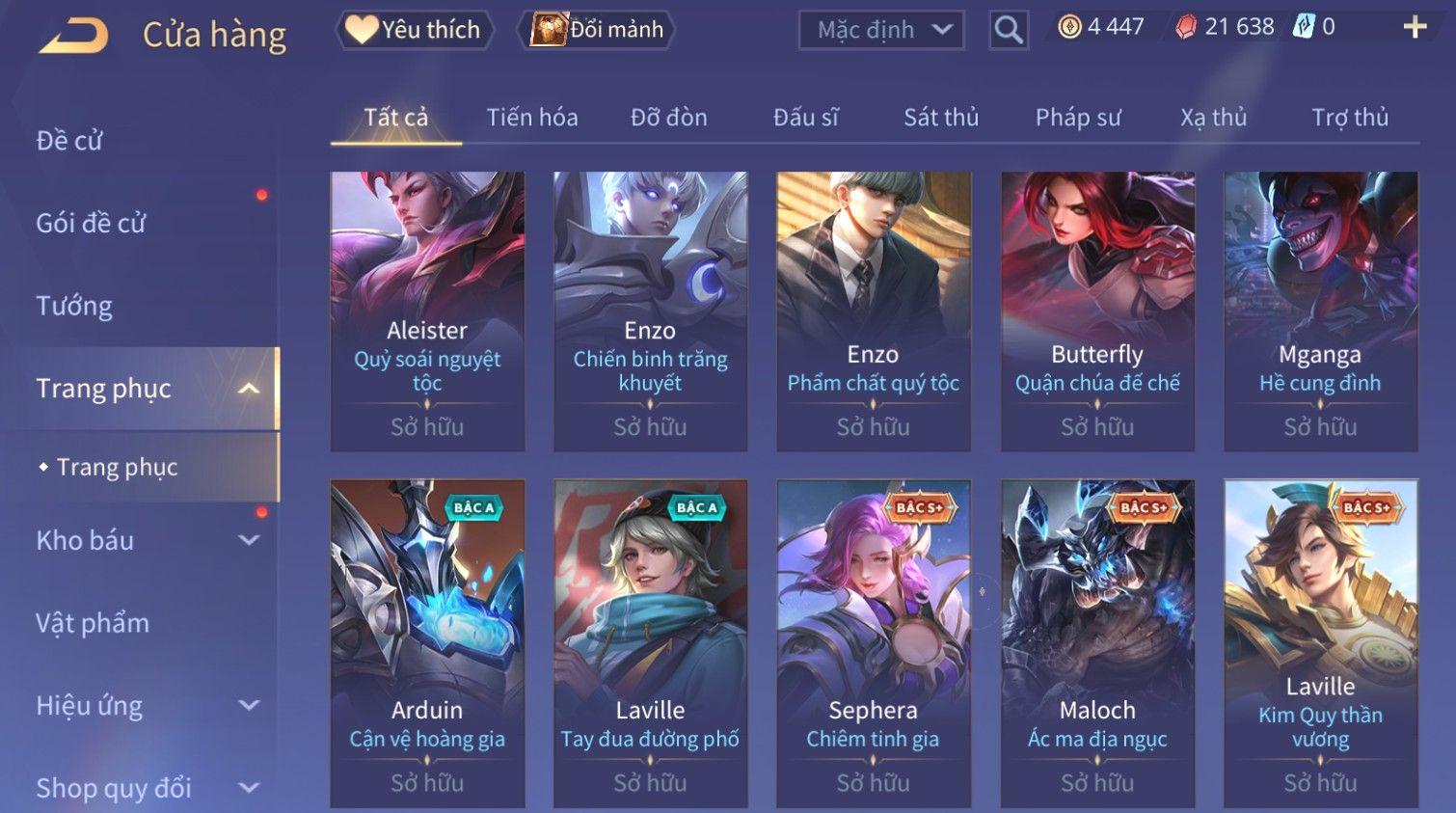
Task: Select Butterfly Quận chúa đế chế skin
Action: coord(1097,312)
